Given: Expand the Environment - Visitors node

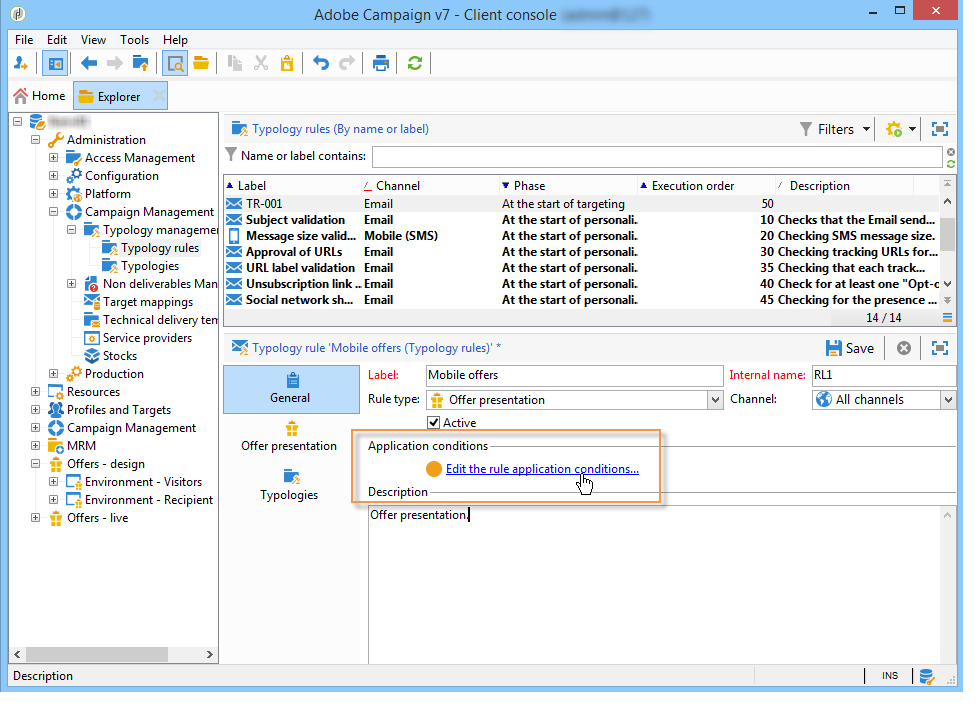Looking at the screenshot, I should [x=54, y=482].
